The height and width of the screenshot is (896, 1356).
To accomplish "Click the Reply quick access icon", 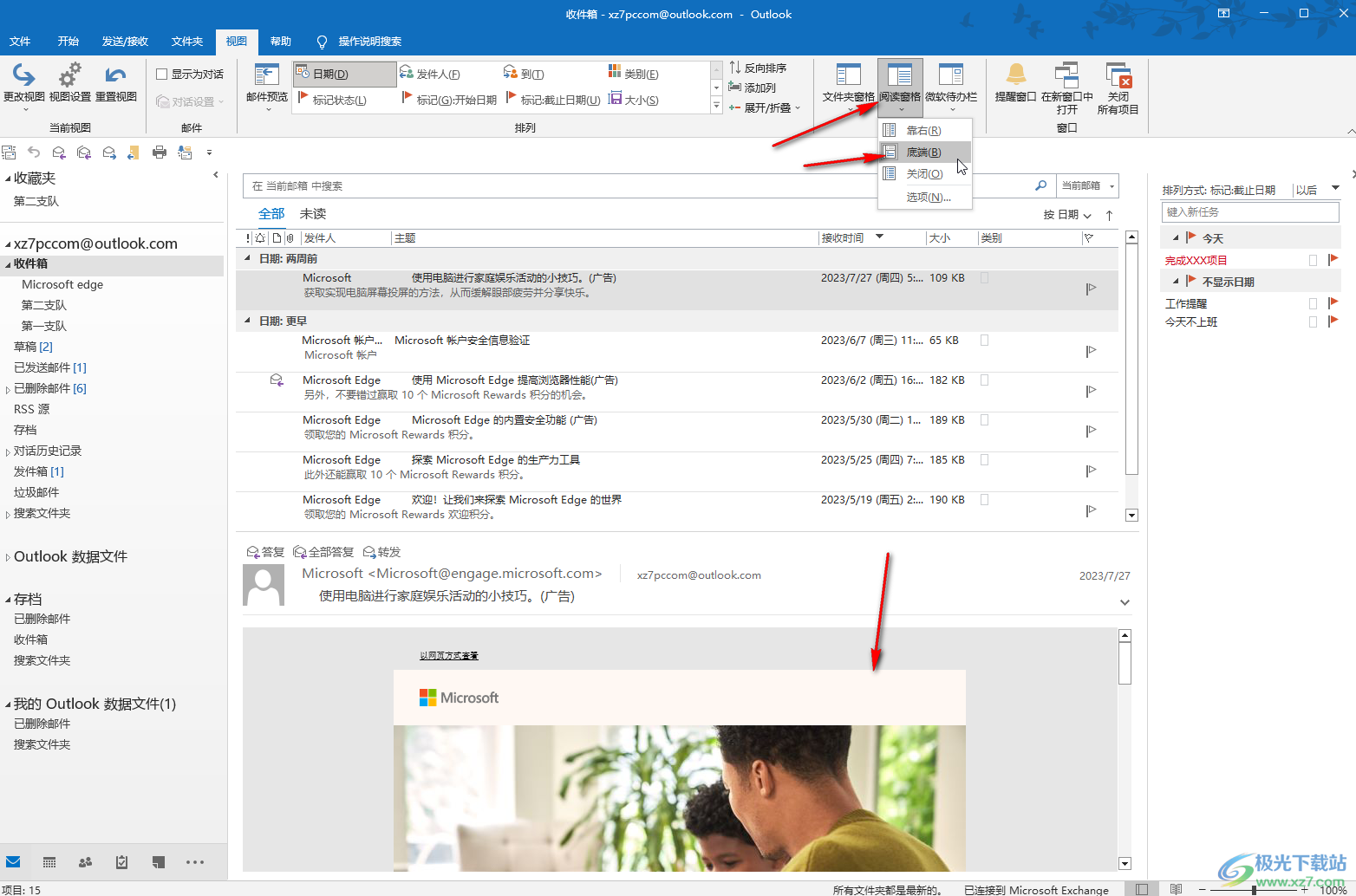I will click(59, 153).
